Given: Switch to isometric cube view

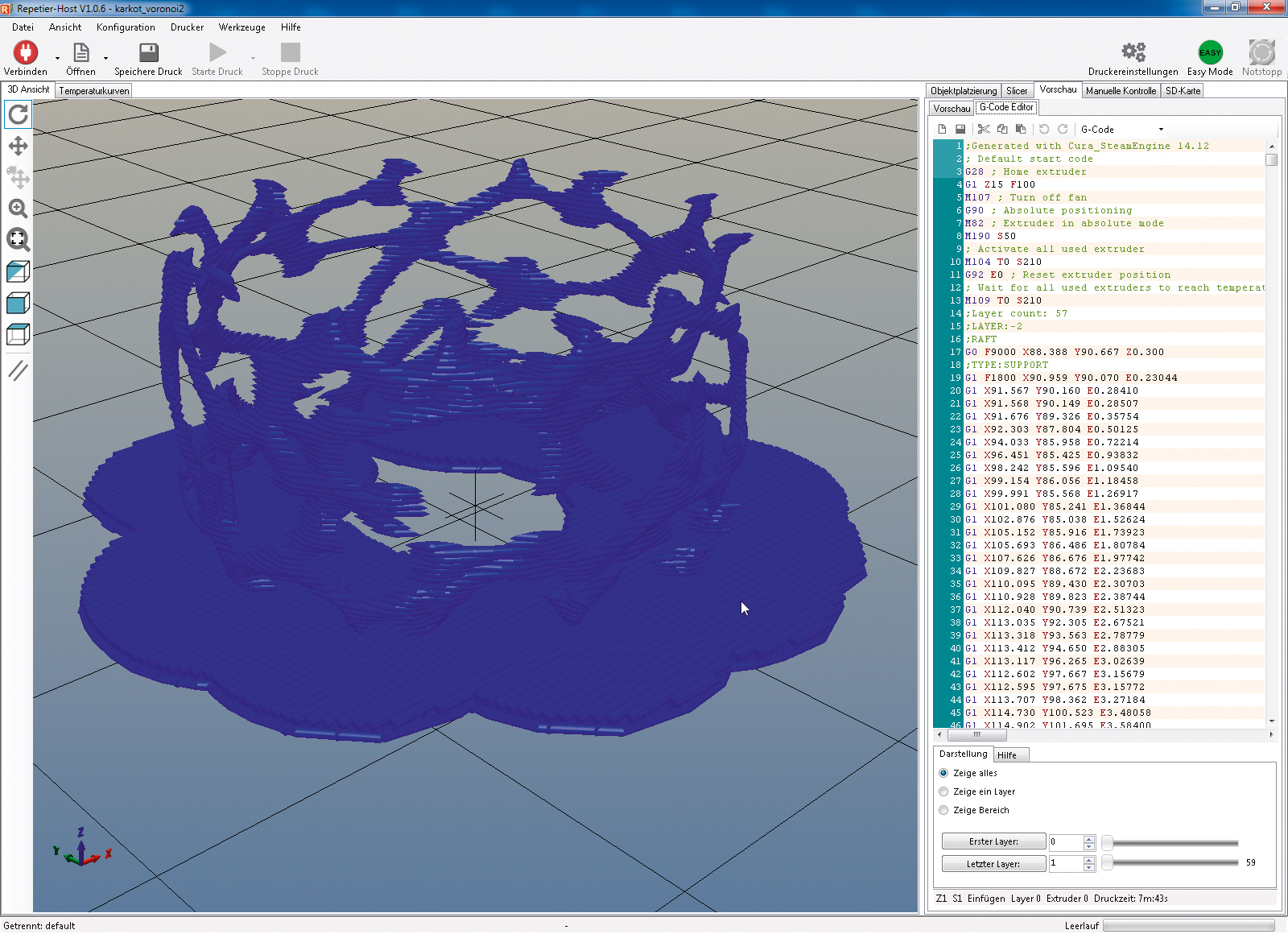Looking at the screenshot, I should pos(18,271).
